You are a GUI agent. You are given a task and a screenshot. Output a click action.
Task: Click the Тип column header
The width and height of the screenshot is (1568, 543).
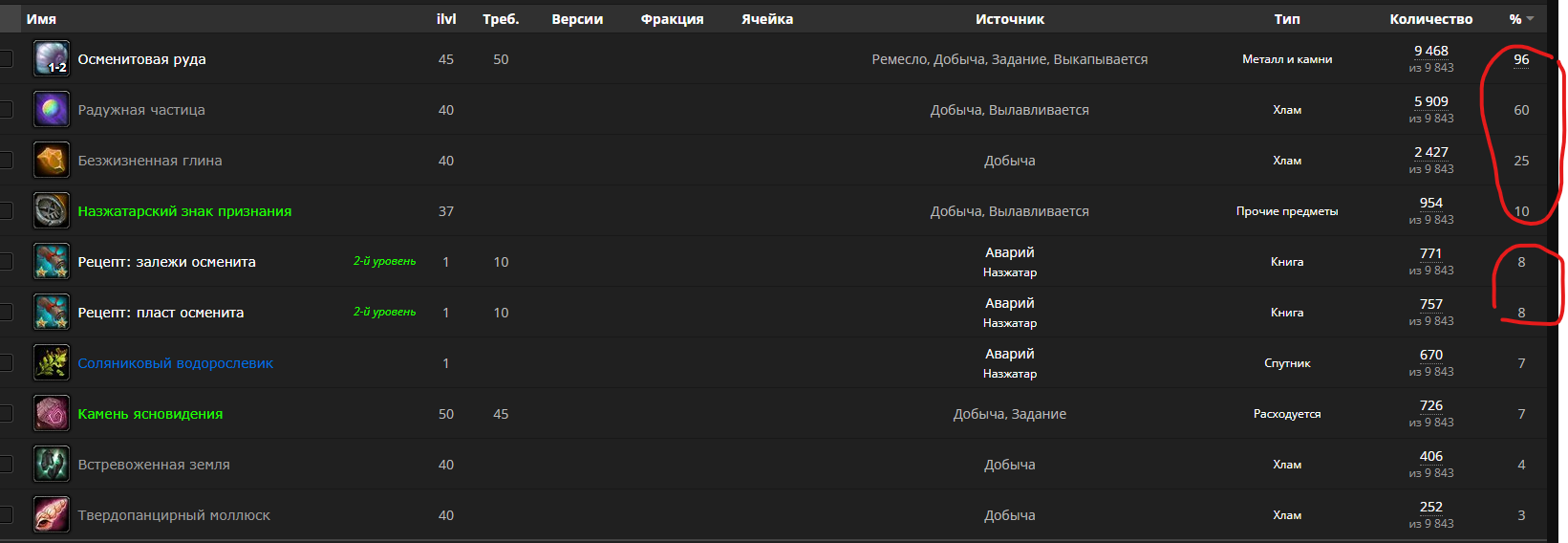1286,19
